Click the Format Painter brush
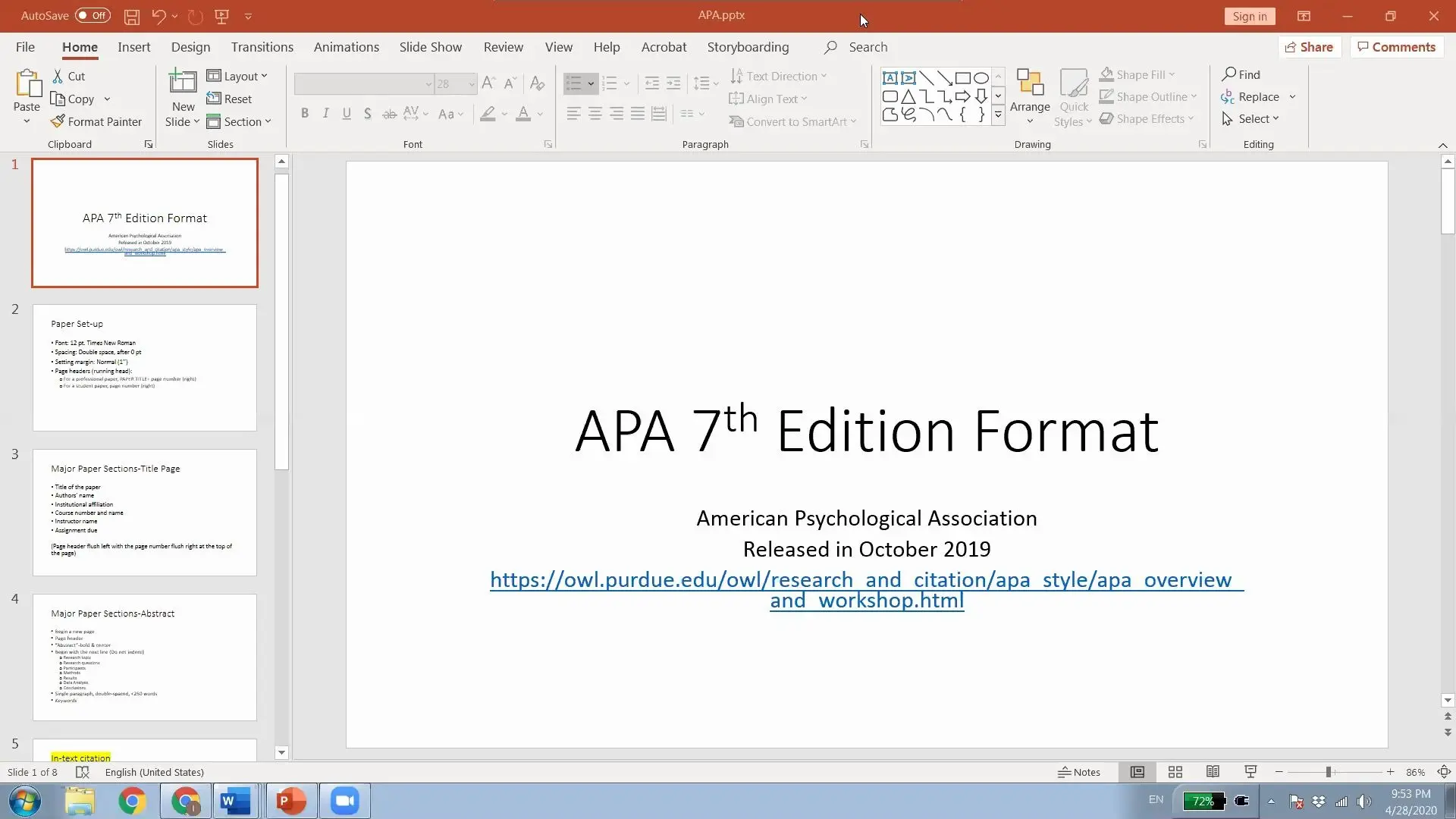The height and width of the screenshot is (819, 1456). pos(57,121)
